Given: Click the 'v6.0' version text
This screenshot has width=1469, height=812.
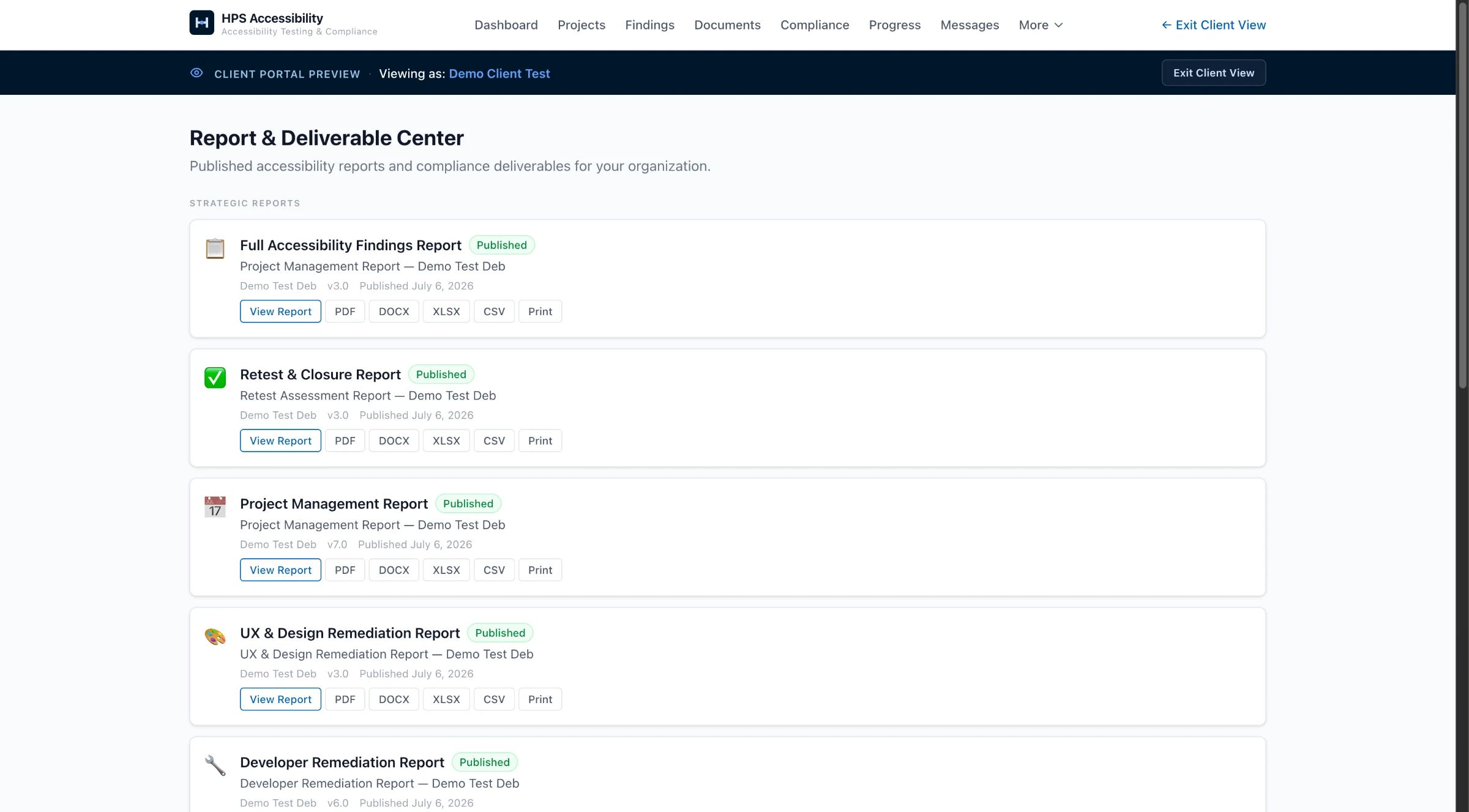Looking at the screenshot, I should pos(338,803).
